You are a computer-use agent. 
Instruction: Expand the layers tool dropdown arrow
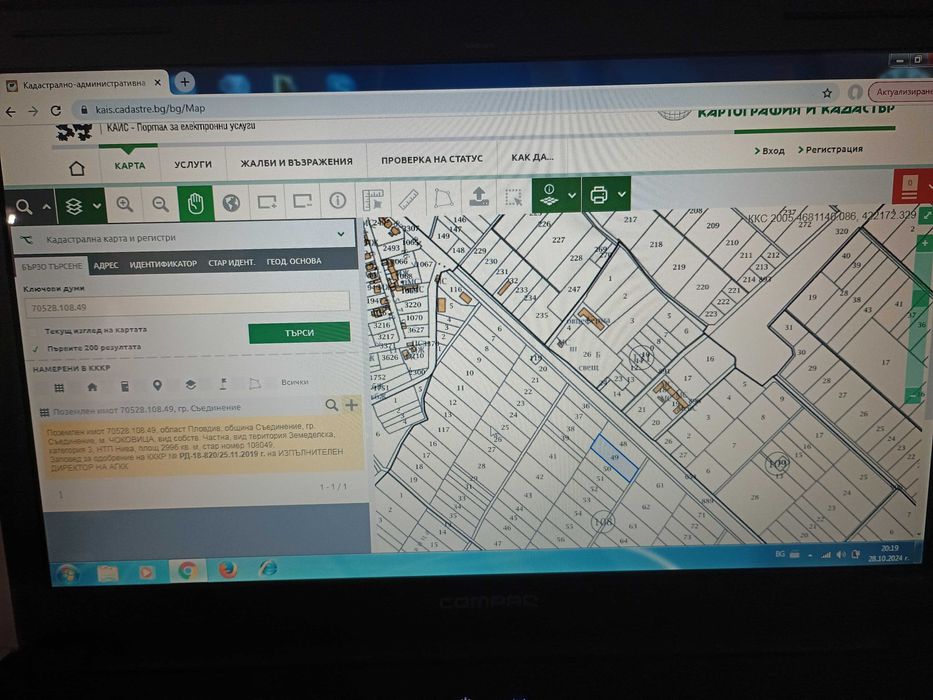[96, 206]
